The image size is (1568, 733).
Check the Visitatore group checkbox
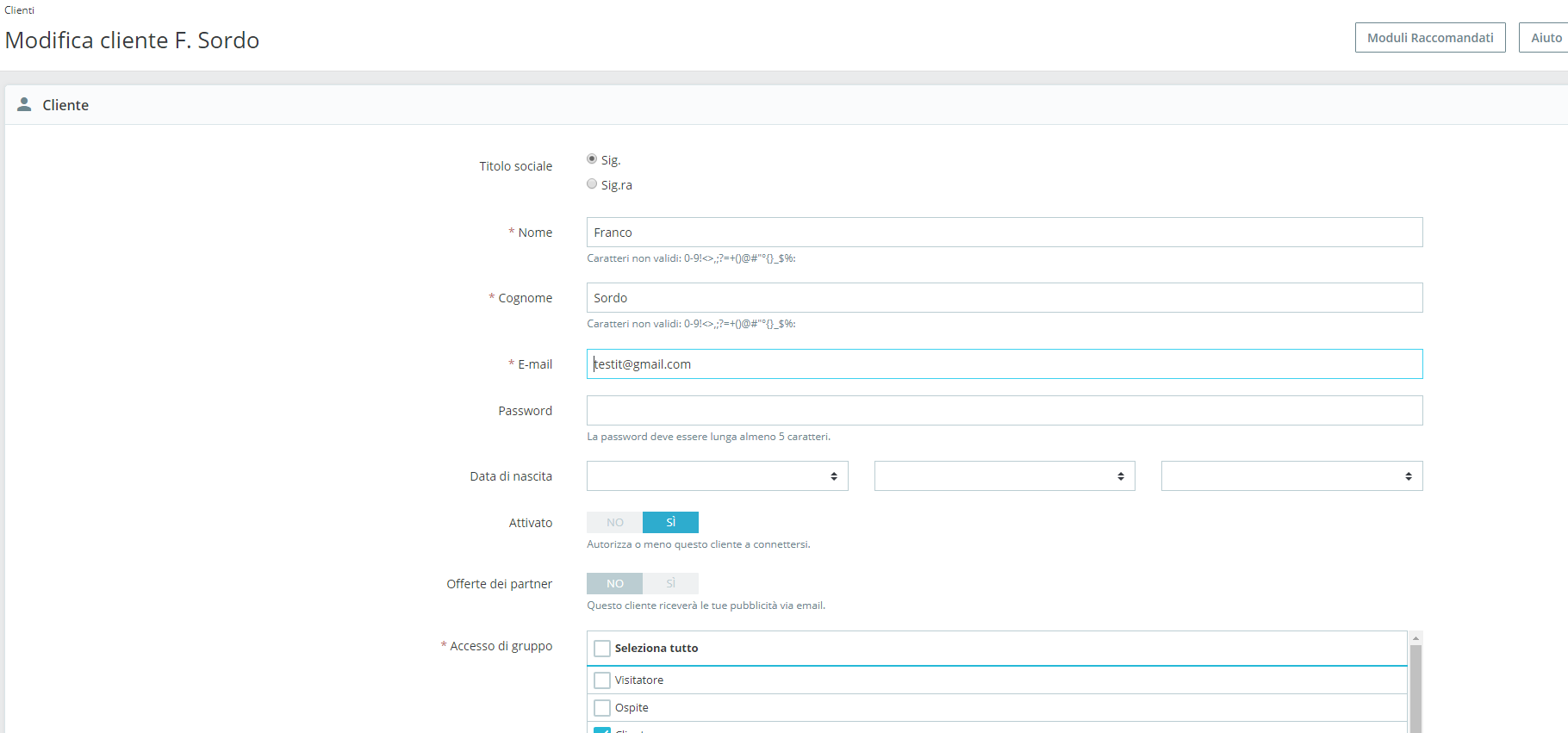click(602, 680)
